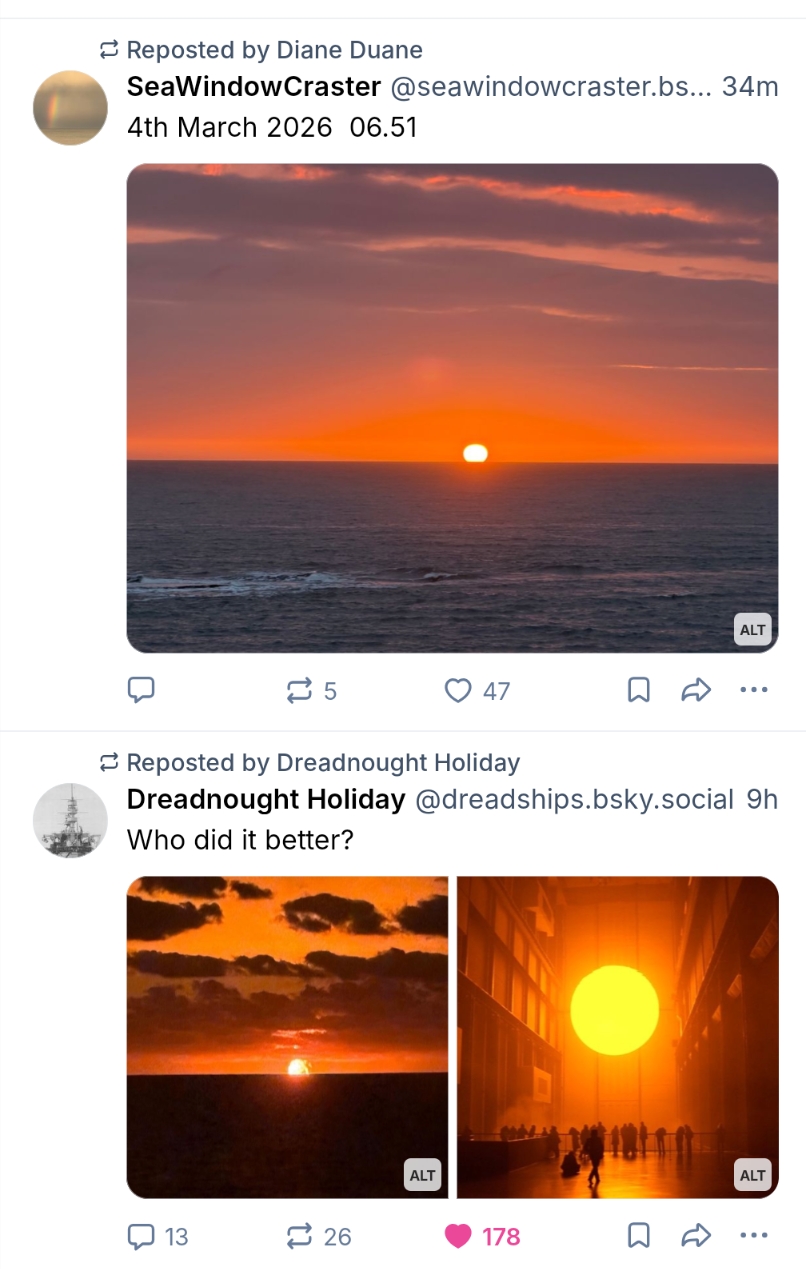The width and height of the screenshot is (806, 1269).
Task: Repost the 'Who did it better?' post
Action: [x=299, y=1237]
